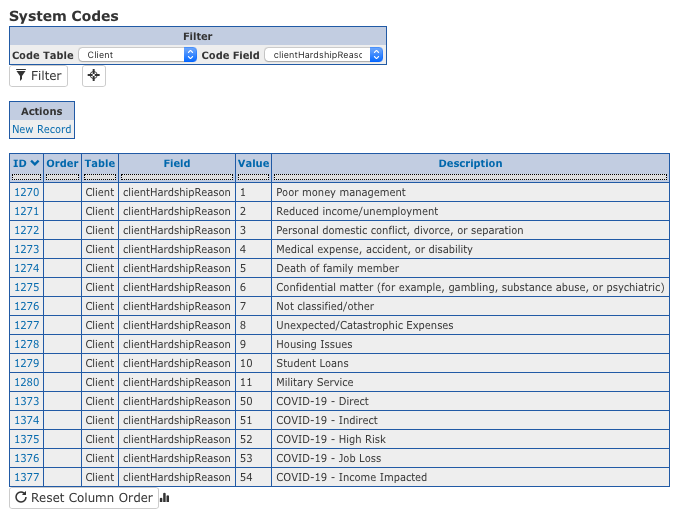Click the ID column filter field
The width and height of the screenshot is (696, 523).
27,177
